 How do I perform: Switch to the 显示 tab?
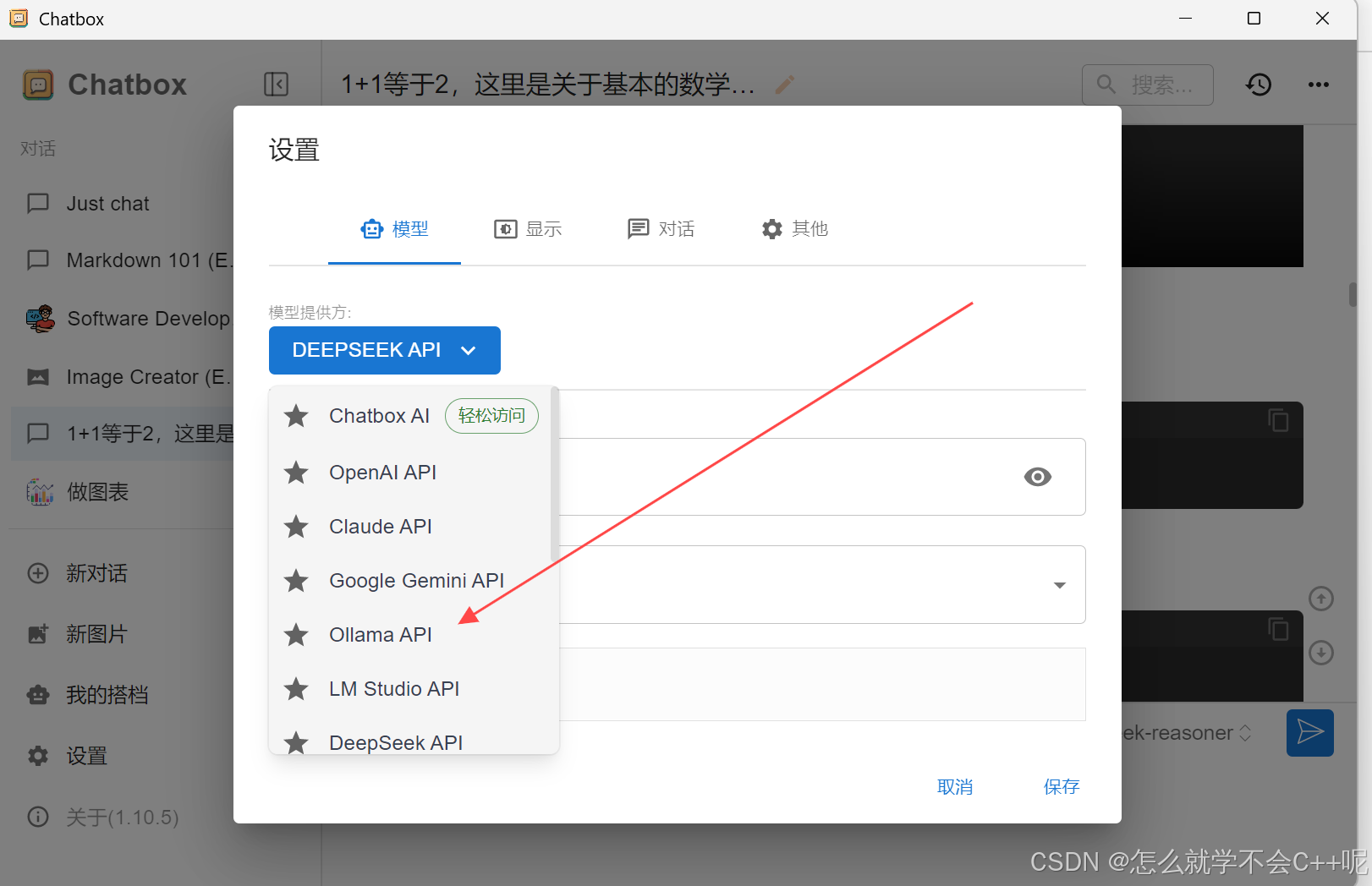pos(528,229)
